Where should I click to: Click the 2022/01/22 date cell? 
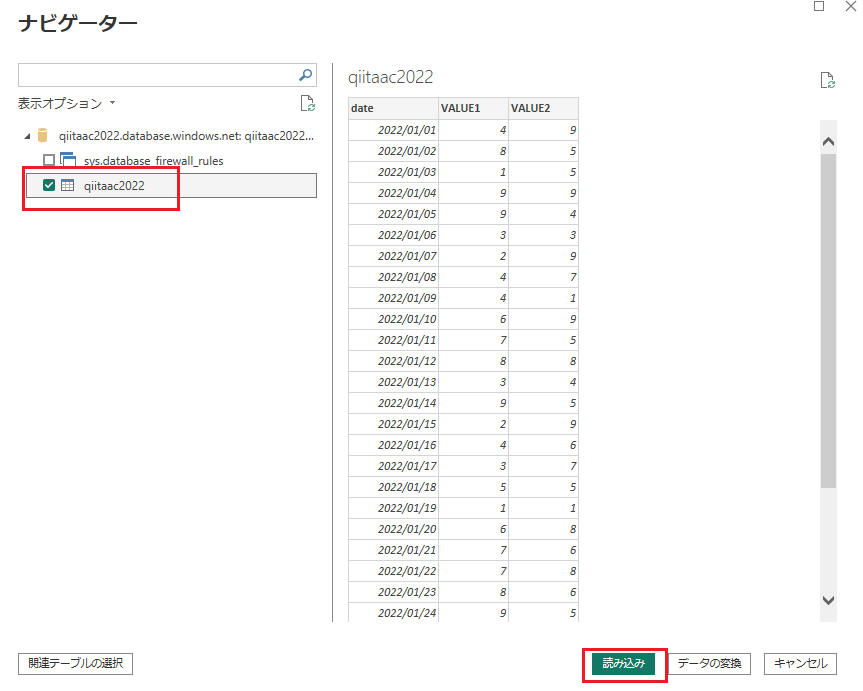pyautogui.click(x=393, y=571)
